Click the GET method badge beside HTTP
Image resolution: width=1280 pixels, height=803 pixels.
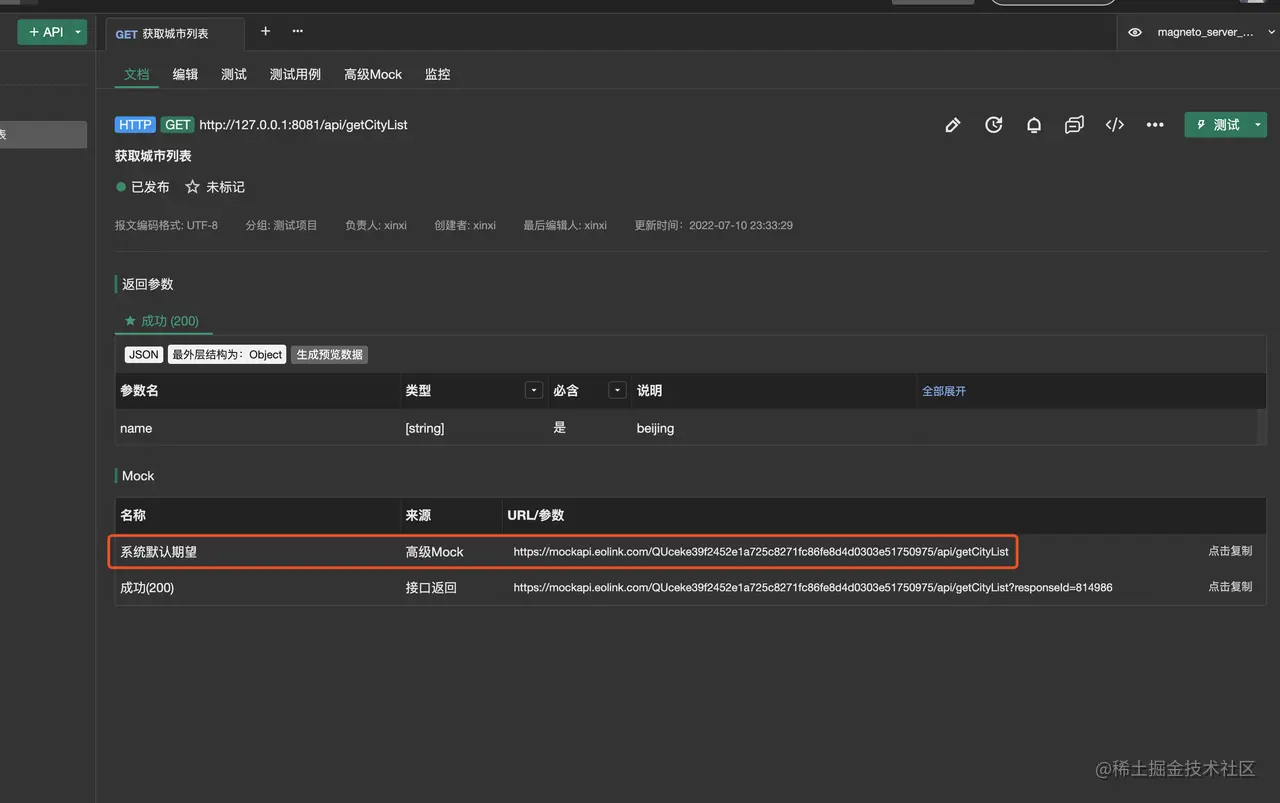[178, 125]
